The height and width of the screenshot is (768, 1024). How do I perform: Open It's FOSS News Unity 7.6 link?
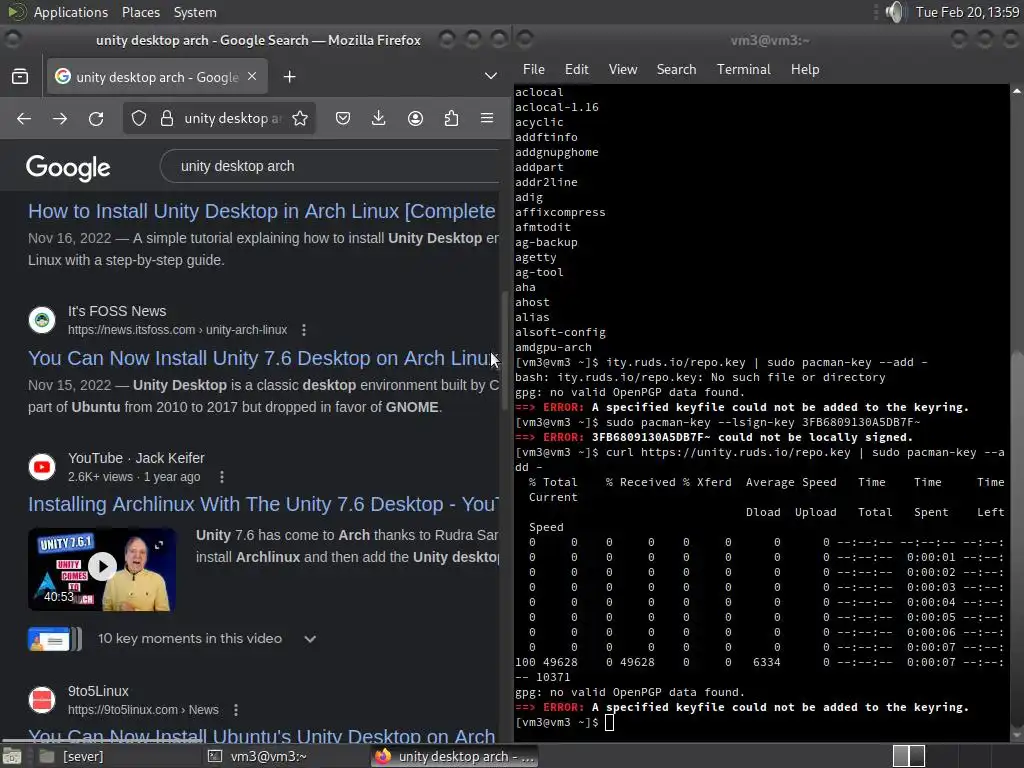point(263,358)
